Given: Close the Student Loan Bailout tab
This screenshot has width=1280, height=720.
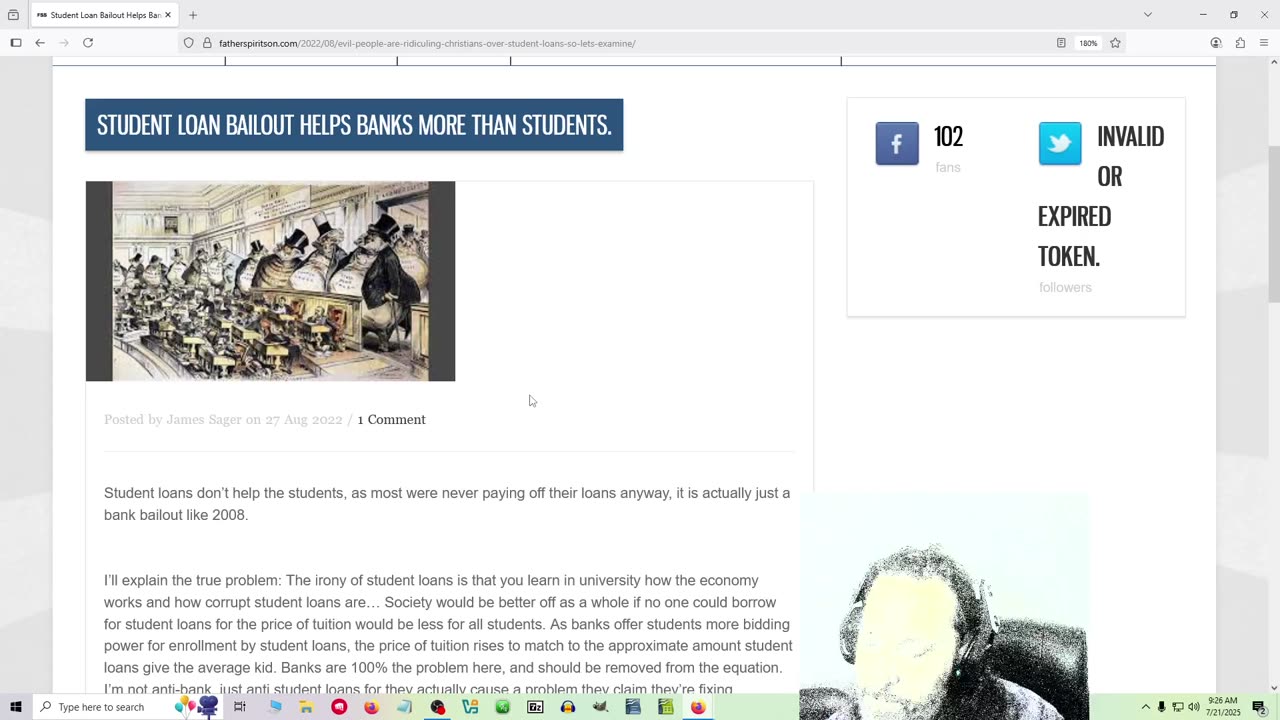Looking at the screenshot, I should click(x=168, y=15).
